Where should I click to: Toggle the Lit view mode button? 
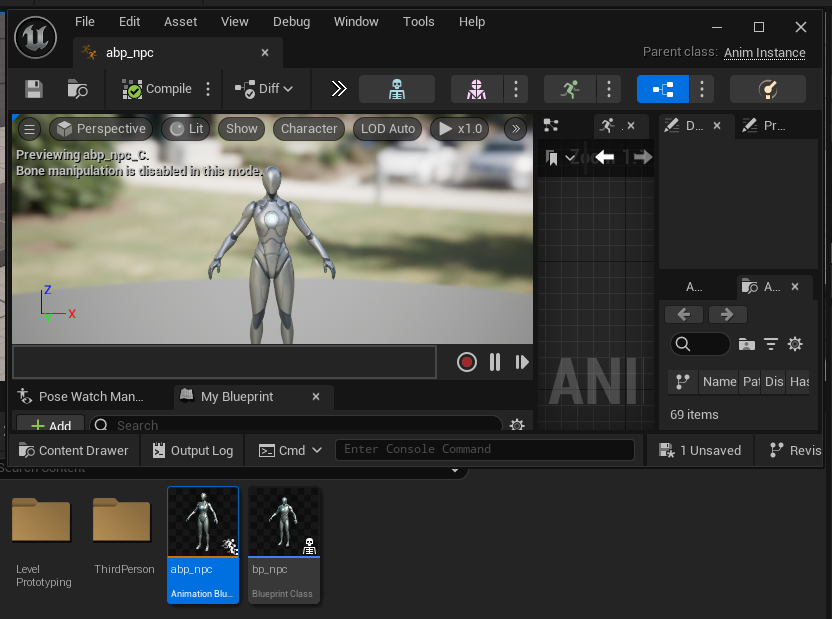pos(186,129)
